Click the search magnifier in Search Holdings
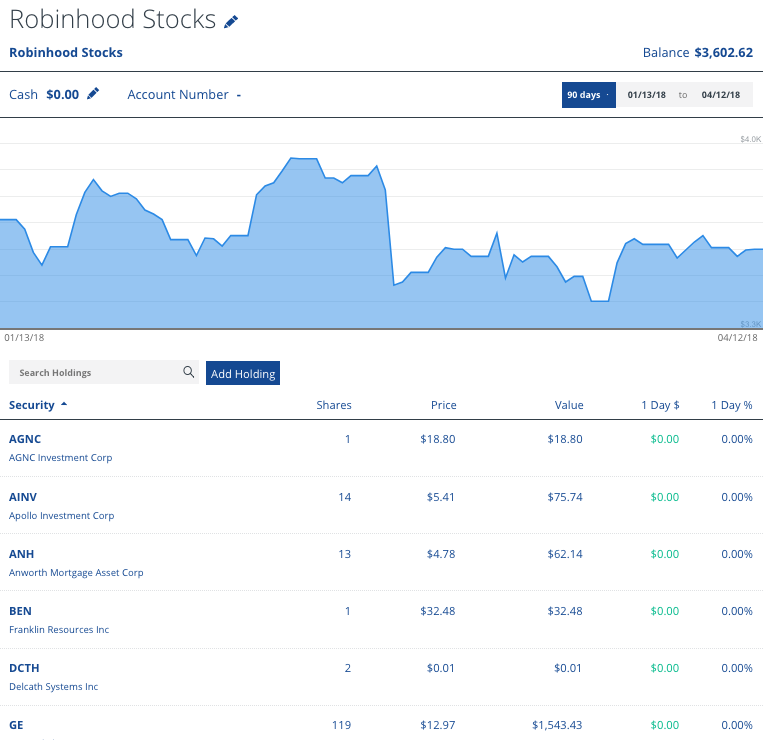 188,372
